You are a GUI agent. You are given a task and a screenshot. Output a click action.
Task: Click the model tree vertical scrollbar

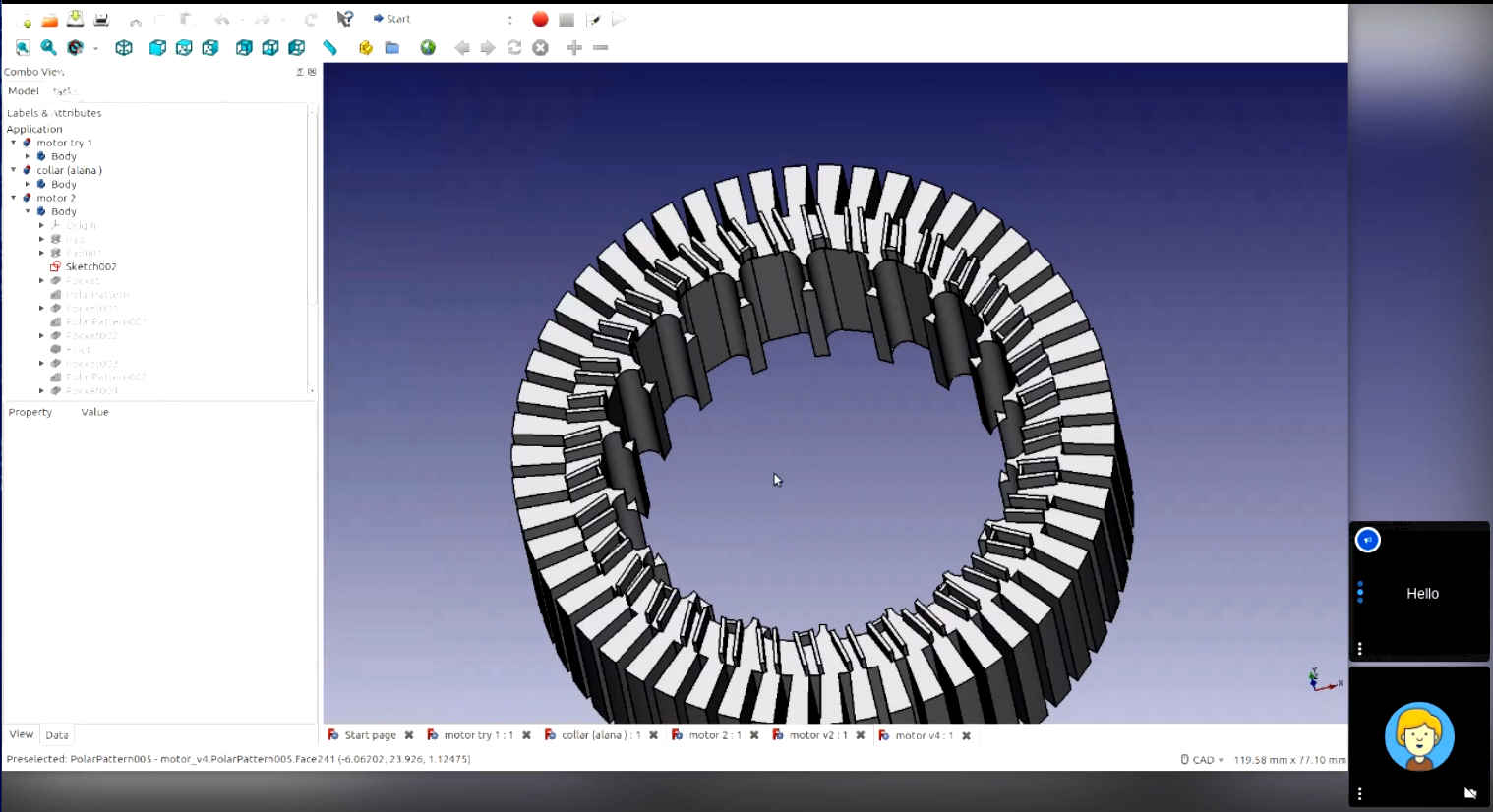point(313,253)
